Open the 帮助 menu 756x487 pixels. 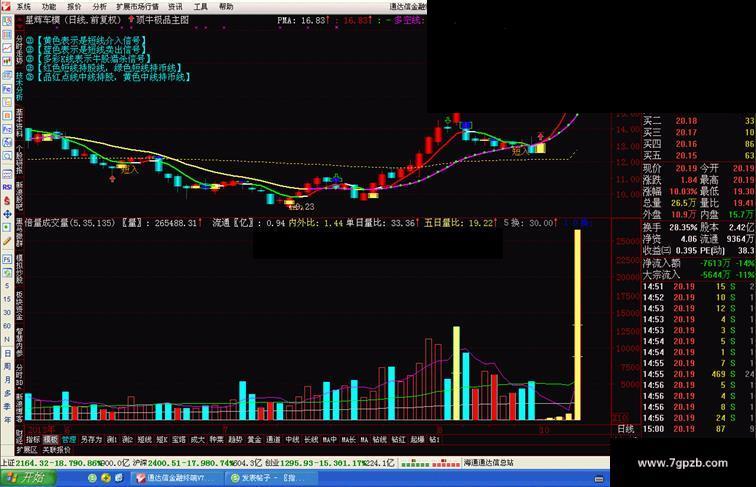tap(226, 6)
